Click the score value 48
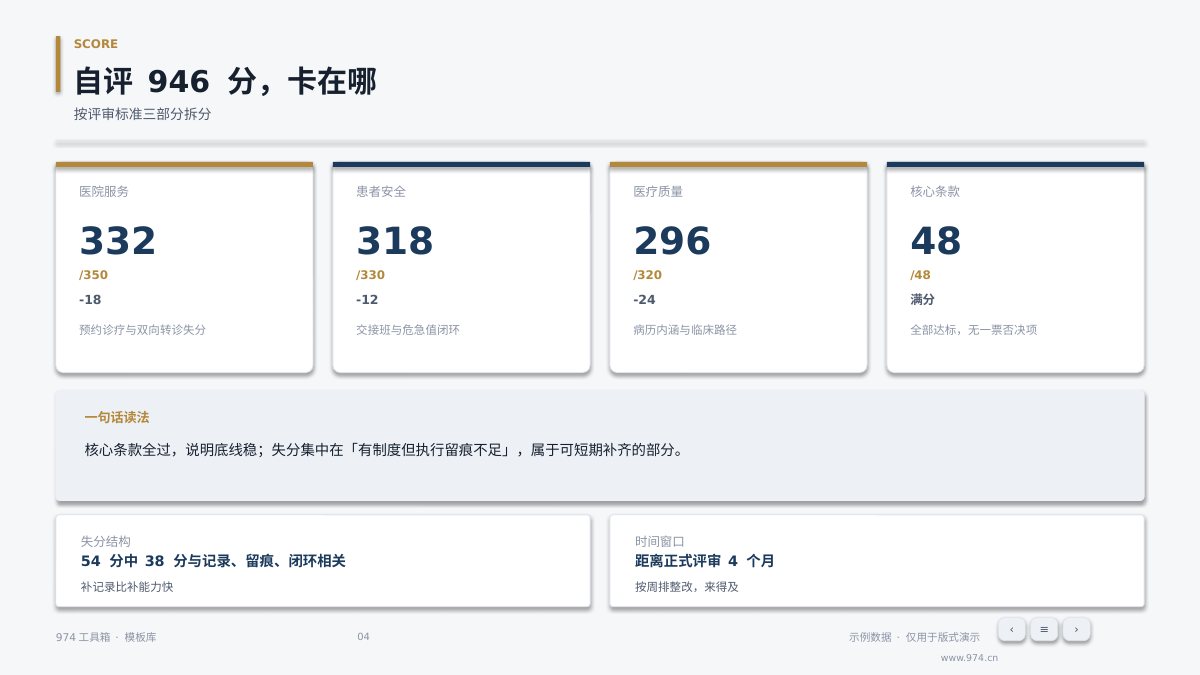1200x675 pixels. (x=936, y=241)
